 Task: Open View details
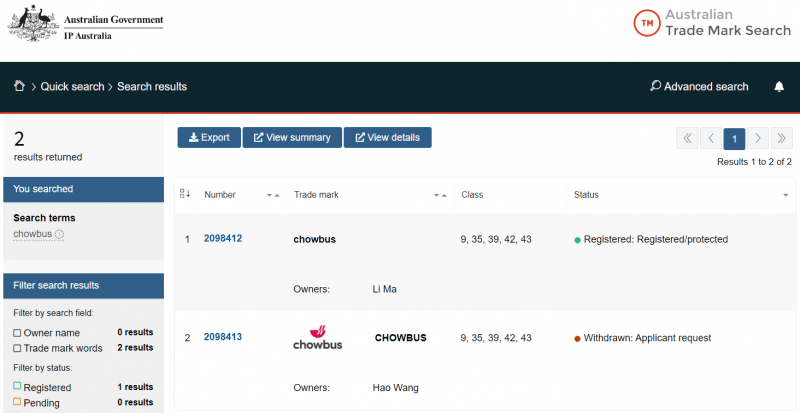click(388, 137)
